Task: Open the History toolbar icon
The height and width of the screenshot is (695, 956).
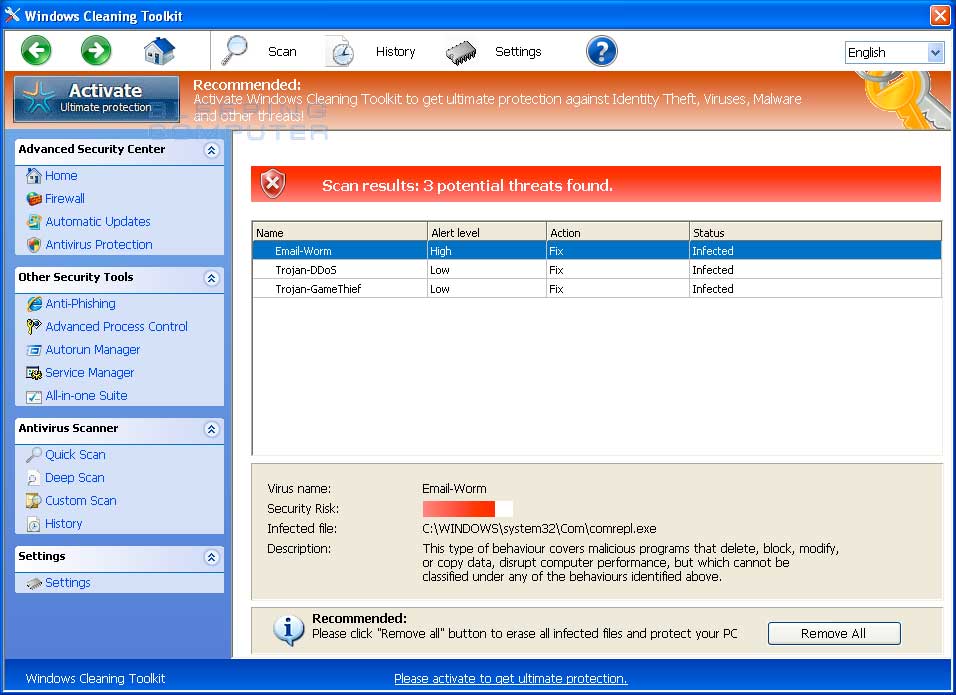Action: (382, 51)
